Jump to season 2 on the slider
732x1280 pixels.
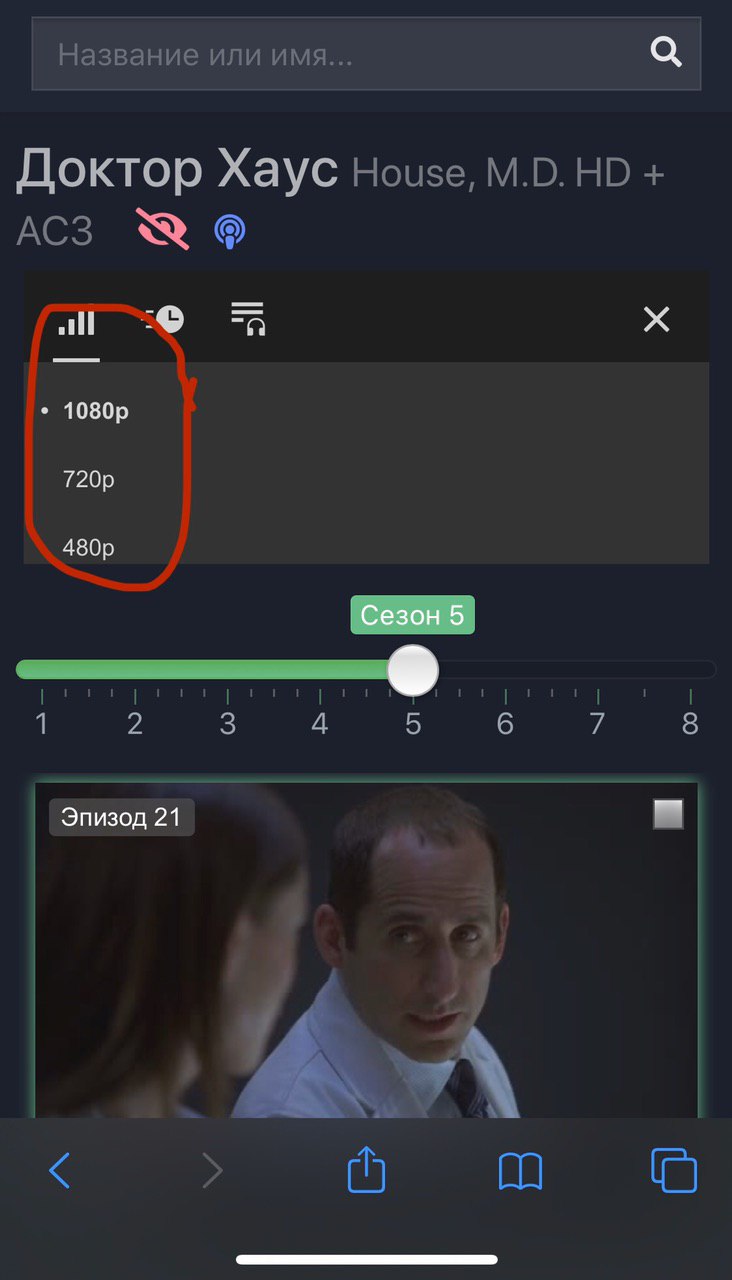tap(135, 724)
